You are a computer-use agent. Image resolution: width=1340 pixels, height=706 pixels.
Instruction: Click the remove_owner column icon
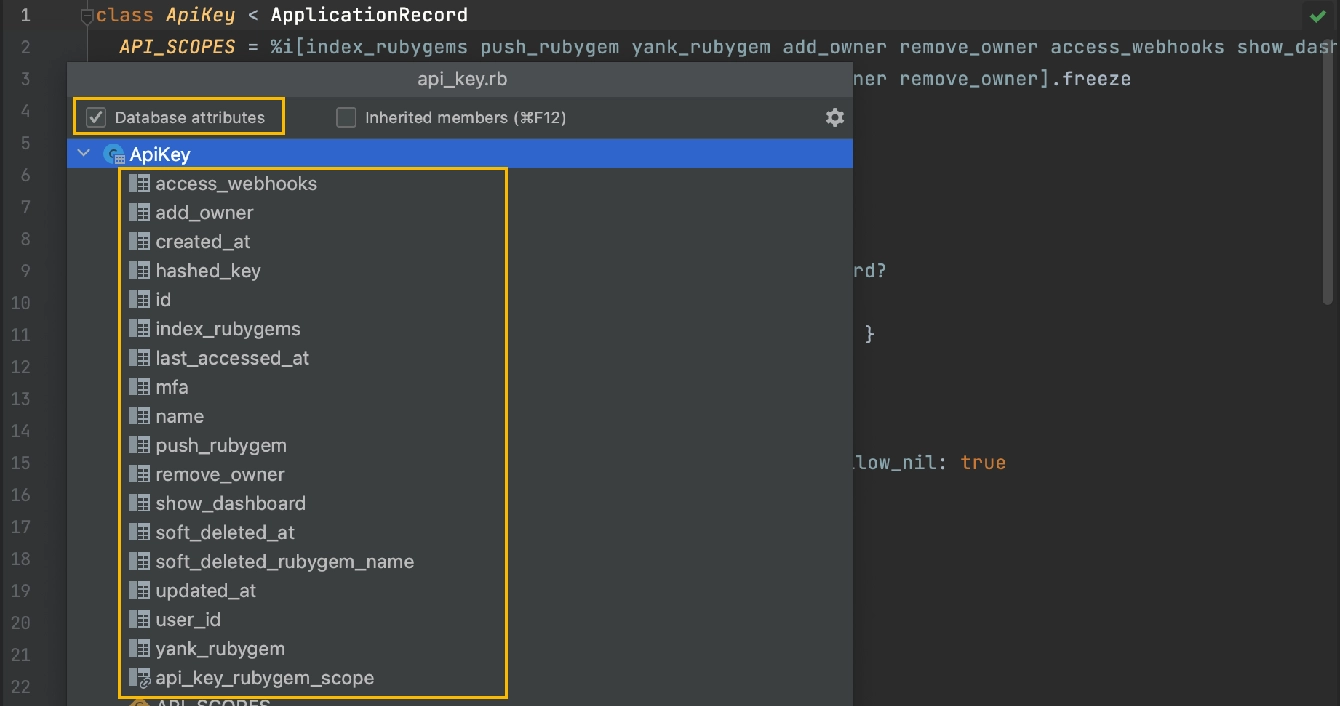pyautogui.click(x=140, y=474)
